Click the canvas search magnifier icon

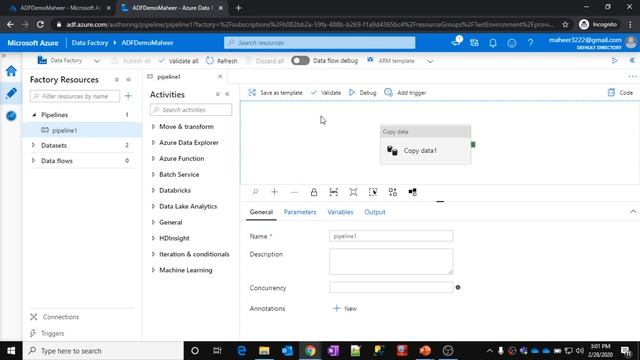point(255,192)
